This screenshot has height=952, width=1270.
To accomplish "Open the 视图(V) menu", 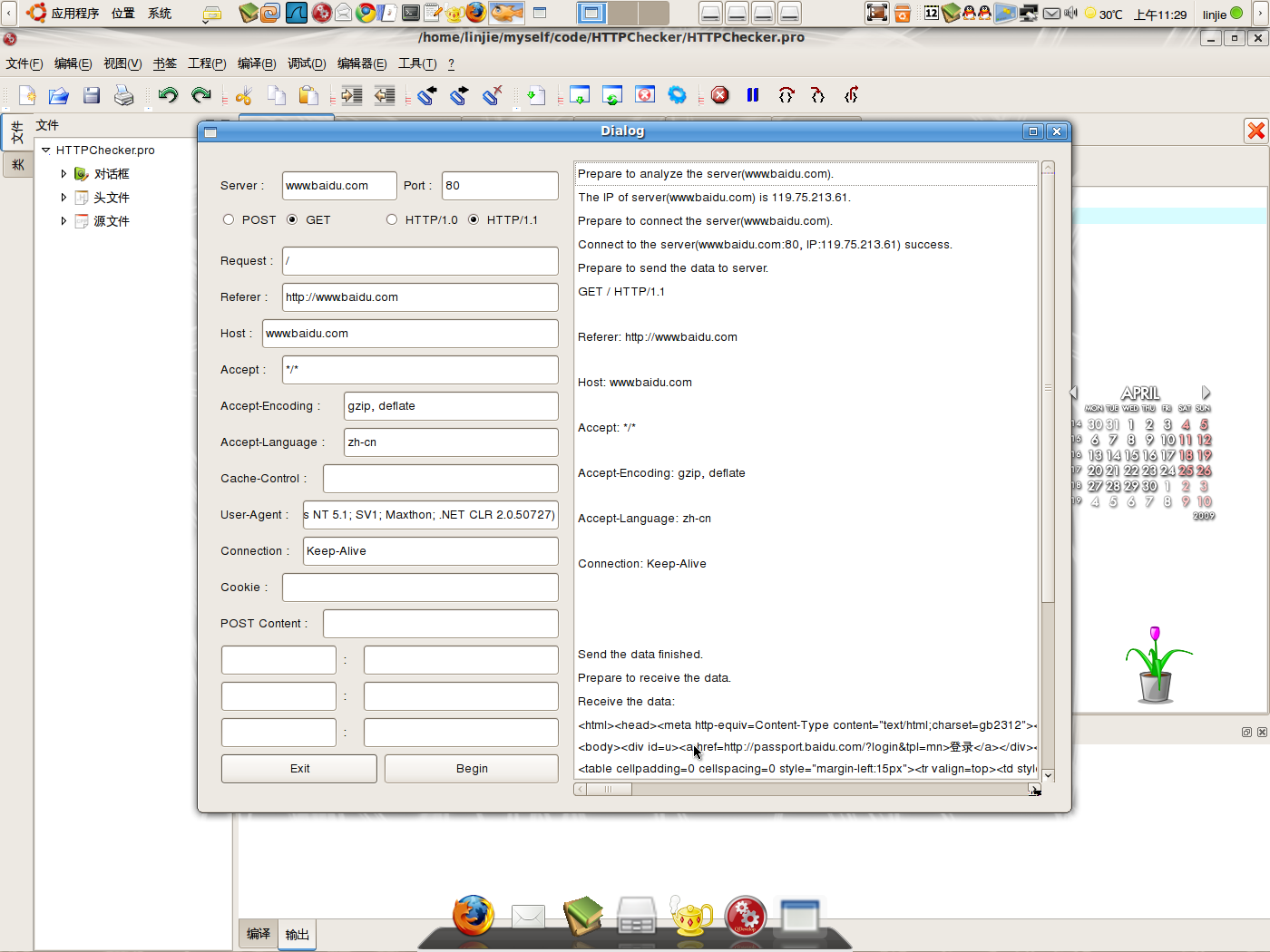I will point(122,63).
